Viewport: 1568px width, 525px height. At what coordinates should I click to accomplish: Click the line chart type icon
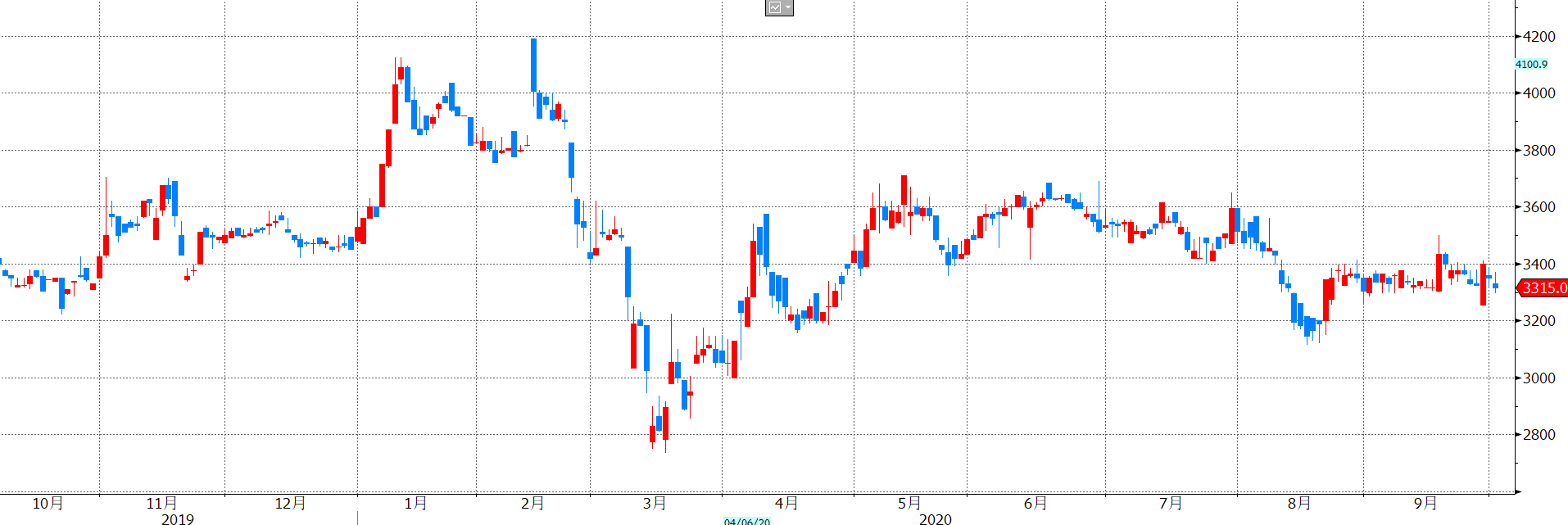tap(774, 7)
